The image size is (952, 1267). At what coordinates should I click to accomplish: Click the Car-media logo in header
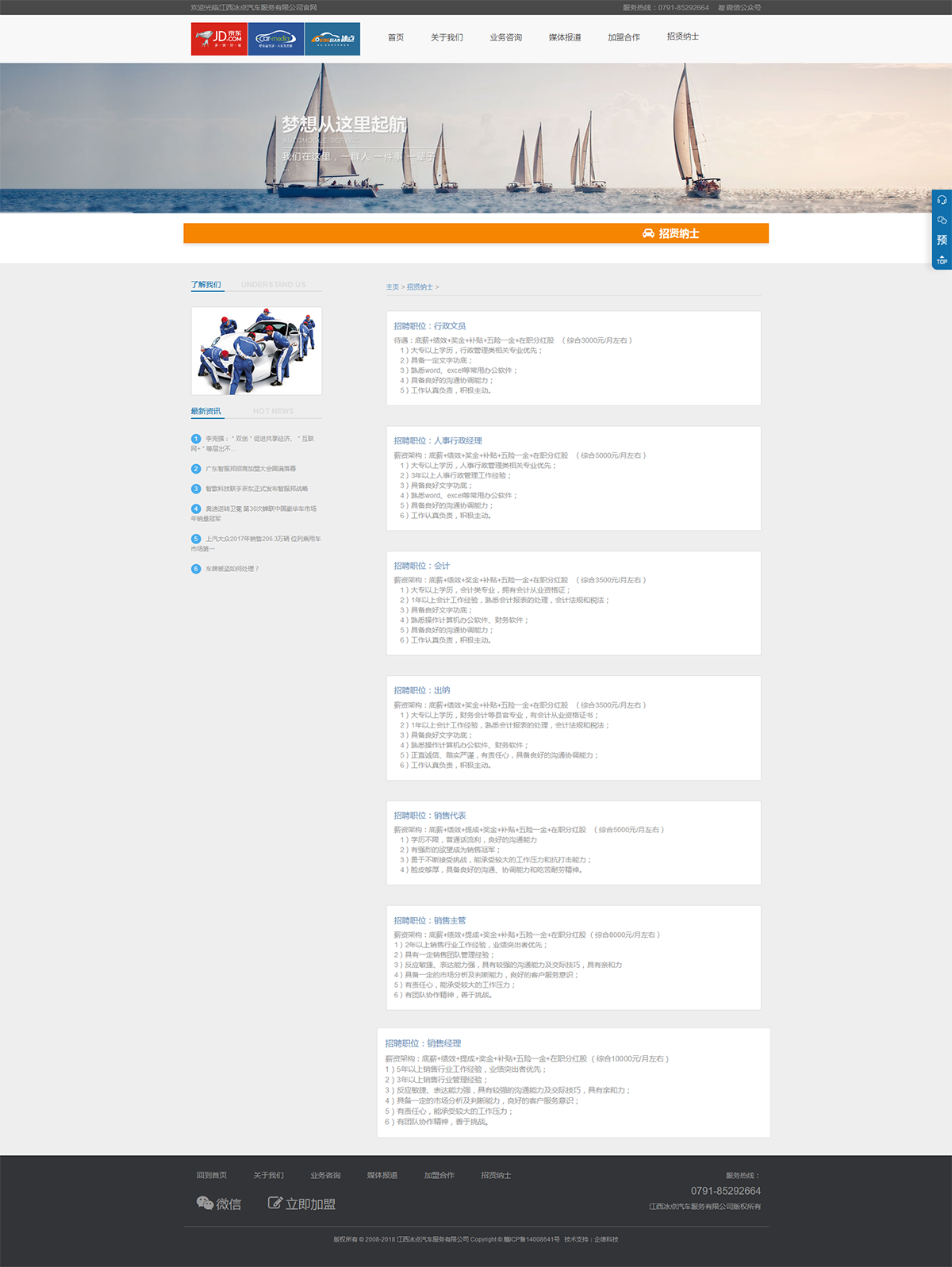(x=275, y=39)
